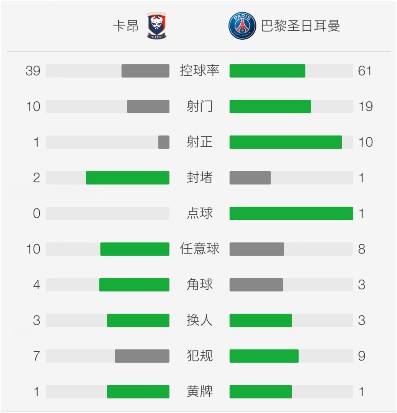Image resolution: width=397 pixels, height=413 pixels.
Task: Select the 点球 penalty stat label
Action: point(199,213)
